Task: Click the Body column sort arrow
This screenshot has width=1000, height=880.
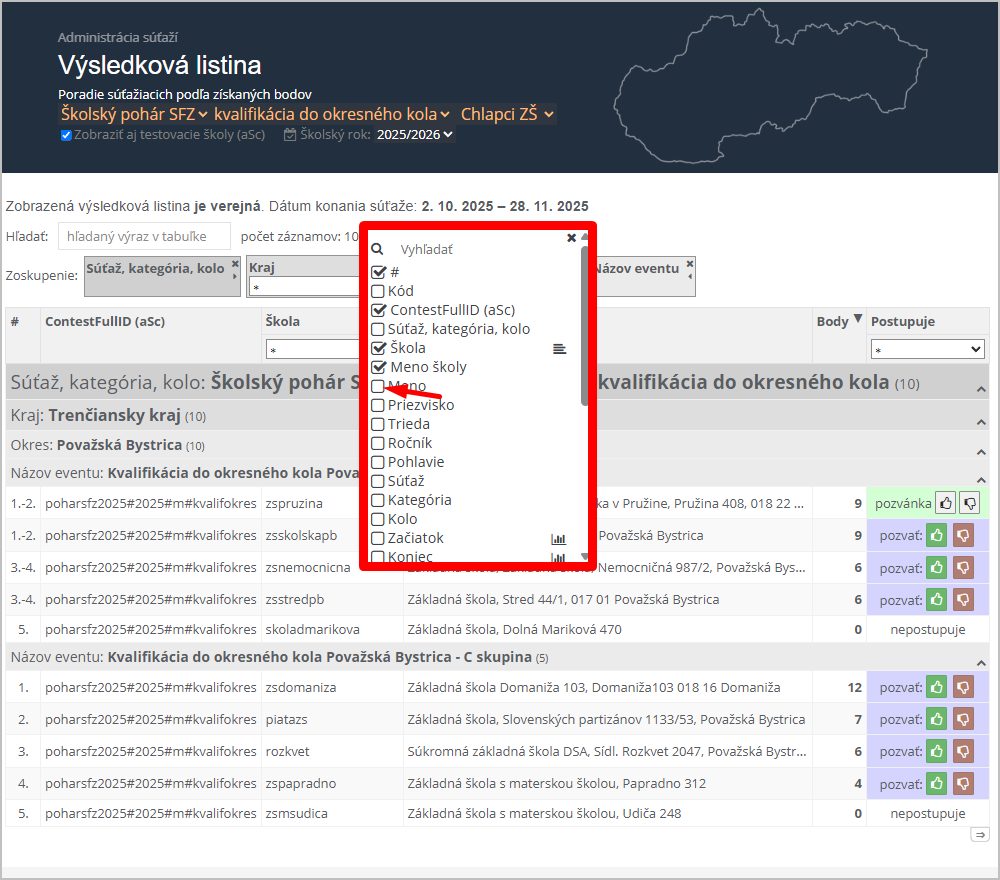Action: (857, 321)
